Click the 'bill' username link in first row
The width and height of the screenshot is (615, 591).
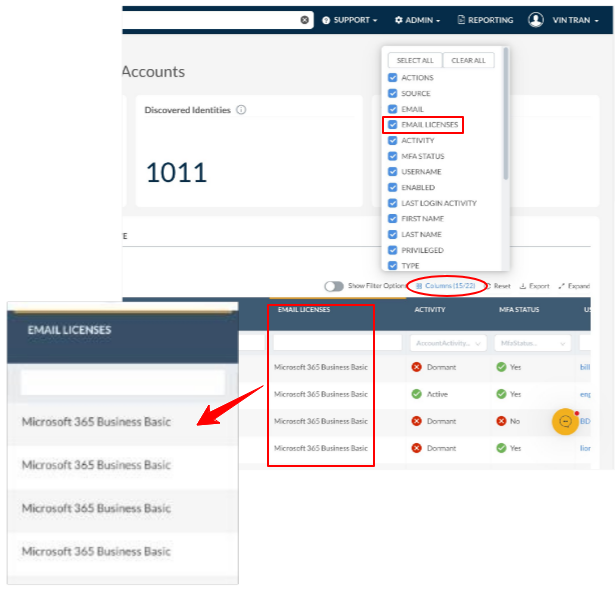pos(585,367)
